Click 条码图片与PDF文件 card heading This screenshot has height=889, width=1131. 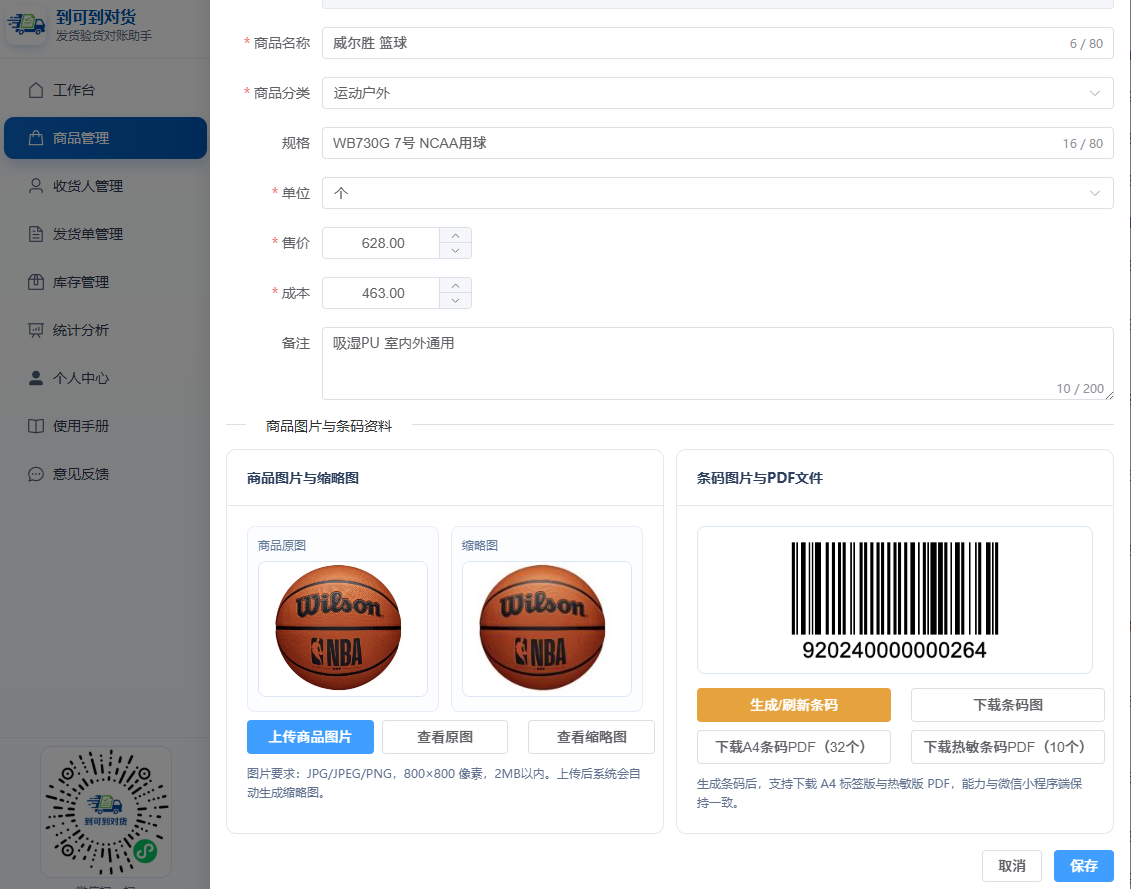pos(760,478)
